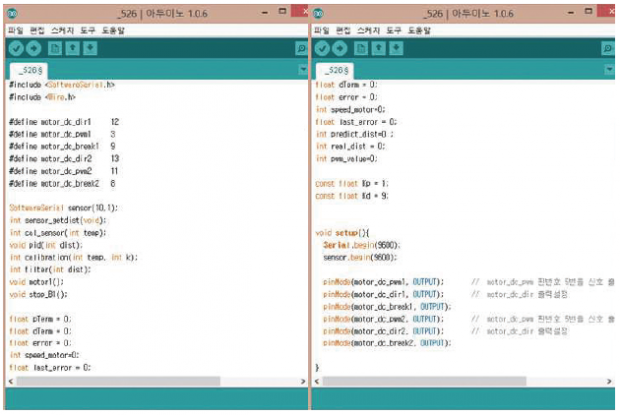Click 'Serial.begin(9600);' line
This screenshot has height=415, width=620.
(362, 245)
